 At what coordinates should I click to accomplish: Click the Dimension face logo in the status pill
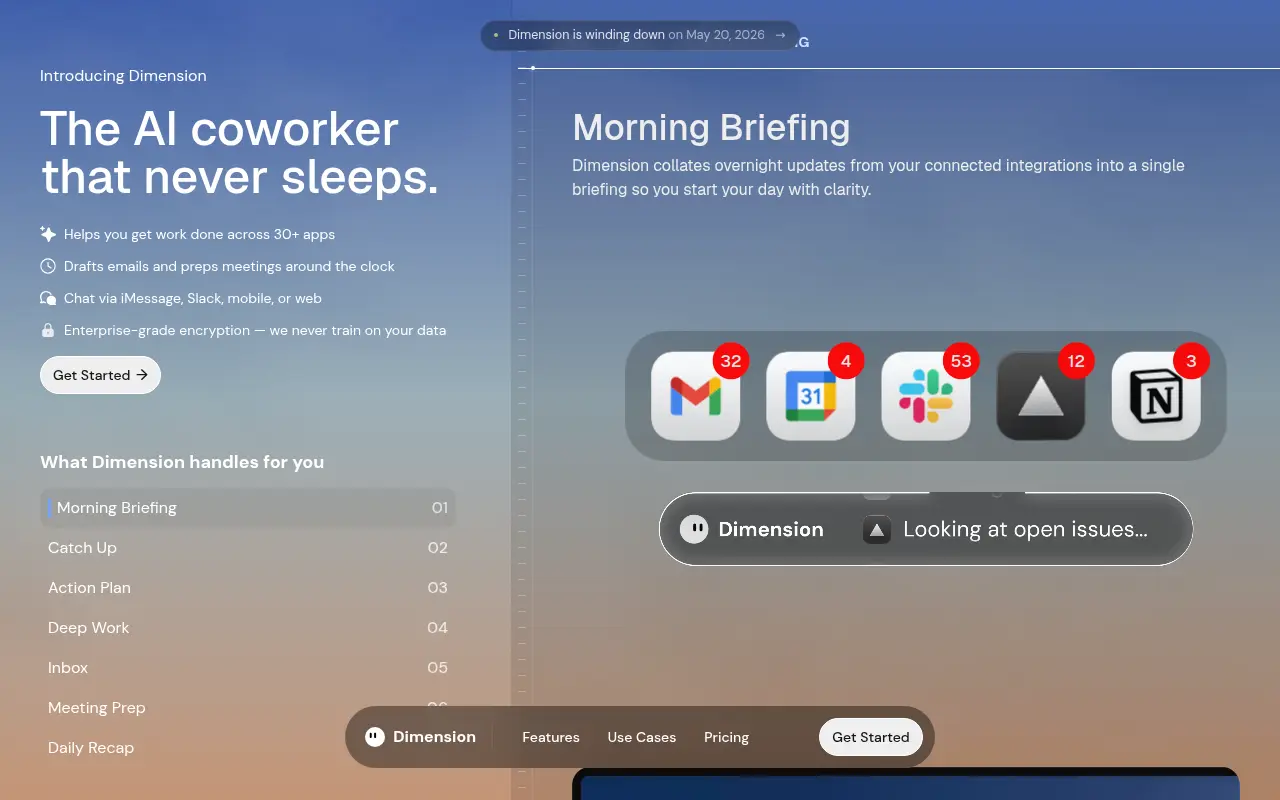[694, 529]
